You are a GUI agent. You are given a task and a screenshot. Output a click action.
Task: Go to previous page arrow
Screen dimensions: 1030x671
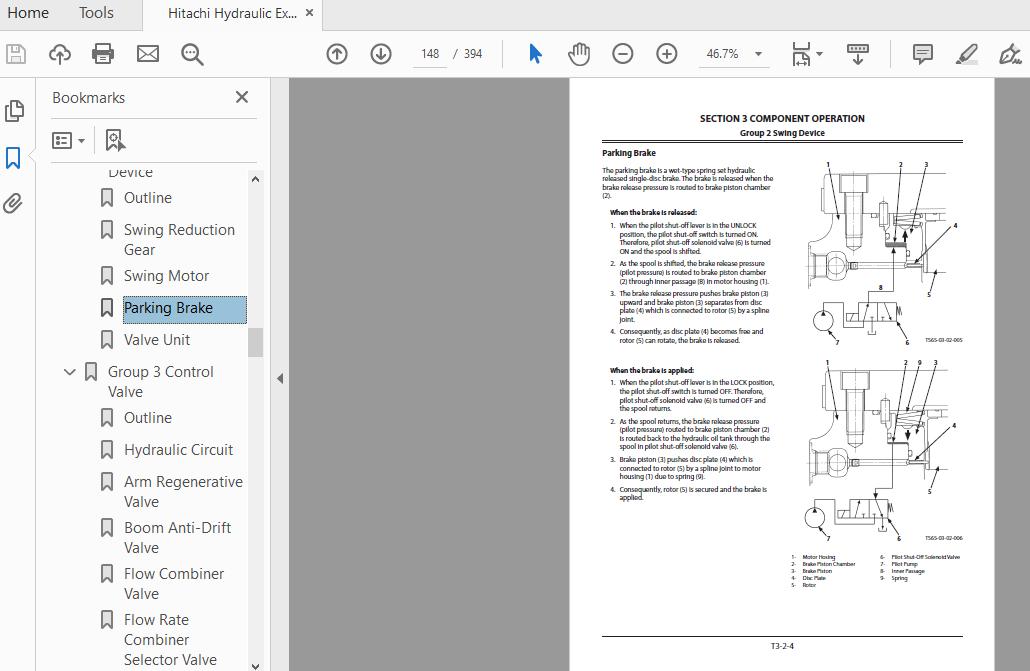pos(337,54)
